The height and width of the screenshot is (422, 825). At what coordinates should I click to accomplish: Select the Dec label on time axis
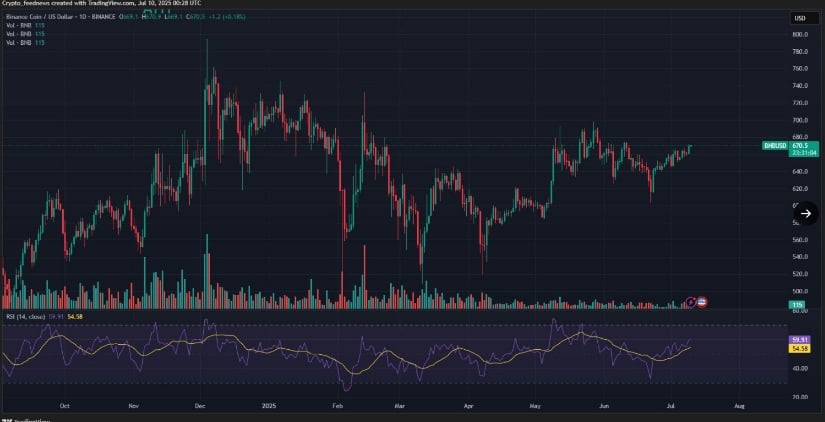click(x=199, y=406)
